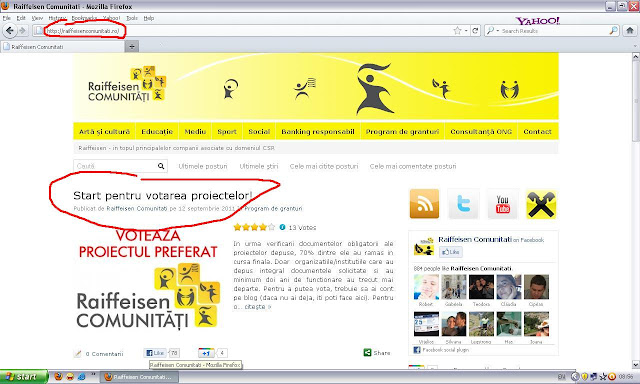
Task: Open post title Start pentru votarea proiectelor
Action: (163, 195)
